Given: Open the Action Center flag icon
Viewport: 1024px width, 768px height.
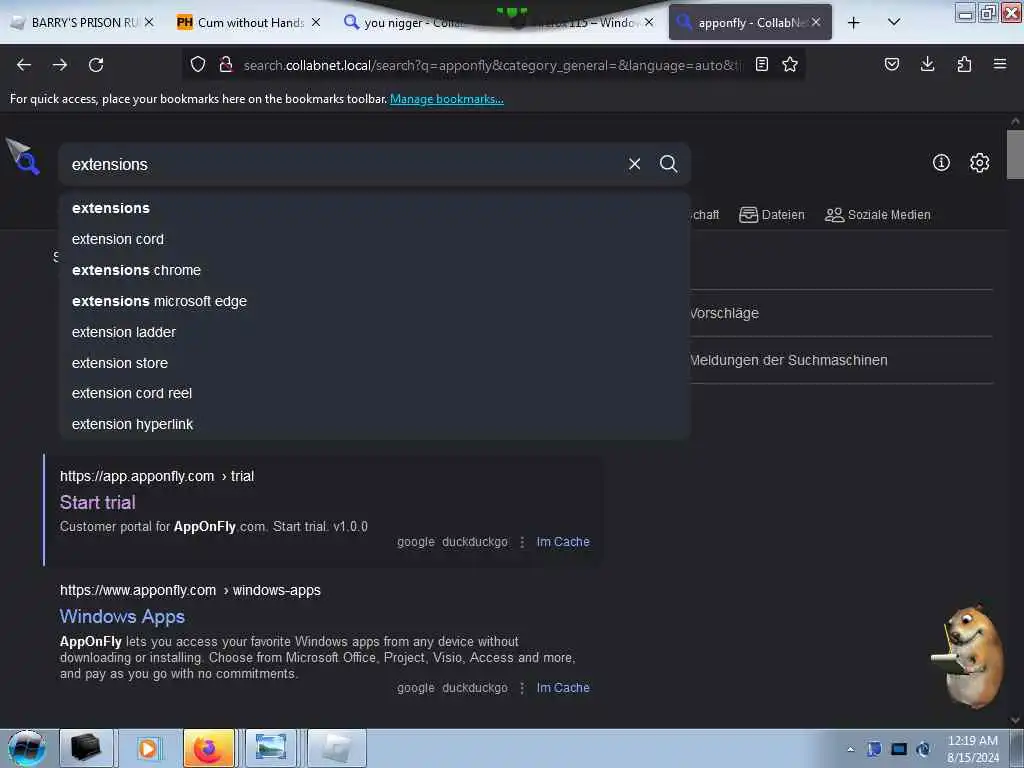Looking at the screenshot, I should (874, 749).
